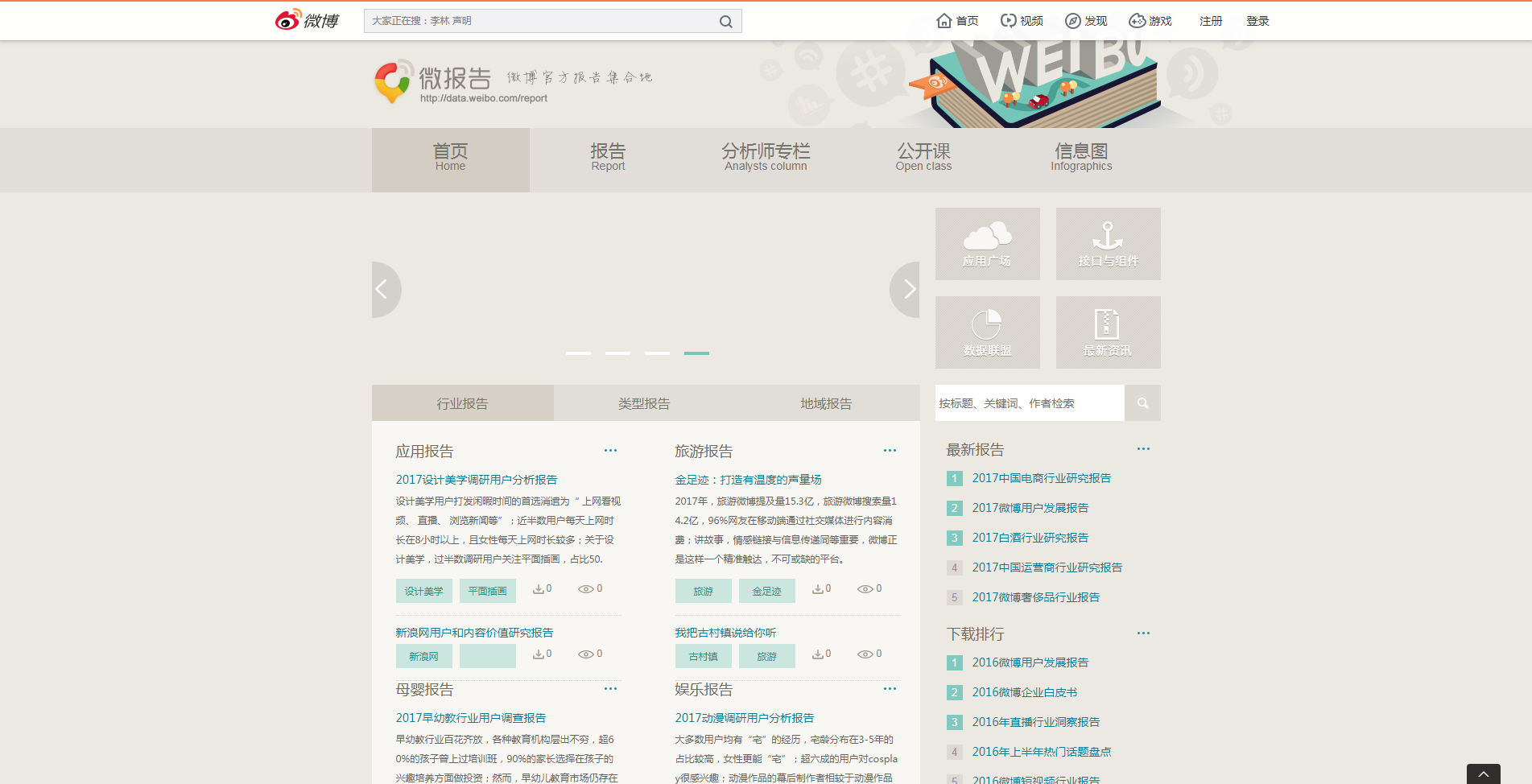Screen dimensions: 1532x784
Task: Go to next carousel slide arrow
Action: click(905, 289)
